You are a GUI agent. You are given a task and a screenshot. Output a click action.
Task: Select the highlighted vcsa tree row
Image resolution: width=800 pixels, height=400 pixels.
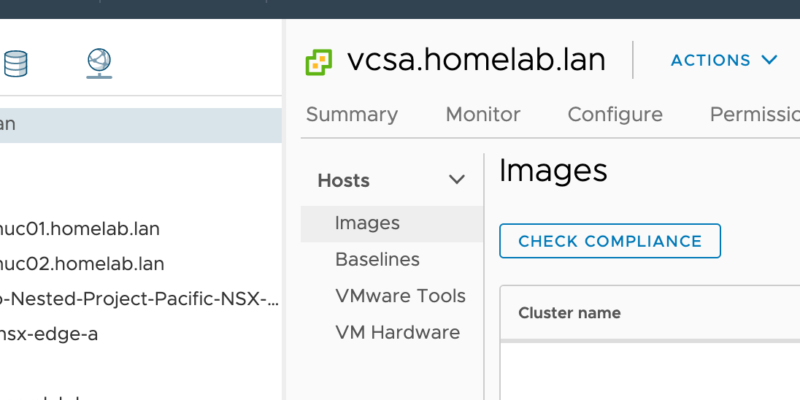(141, 125)
